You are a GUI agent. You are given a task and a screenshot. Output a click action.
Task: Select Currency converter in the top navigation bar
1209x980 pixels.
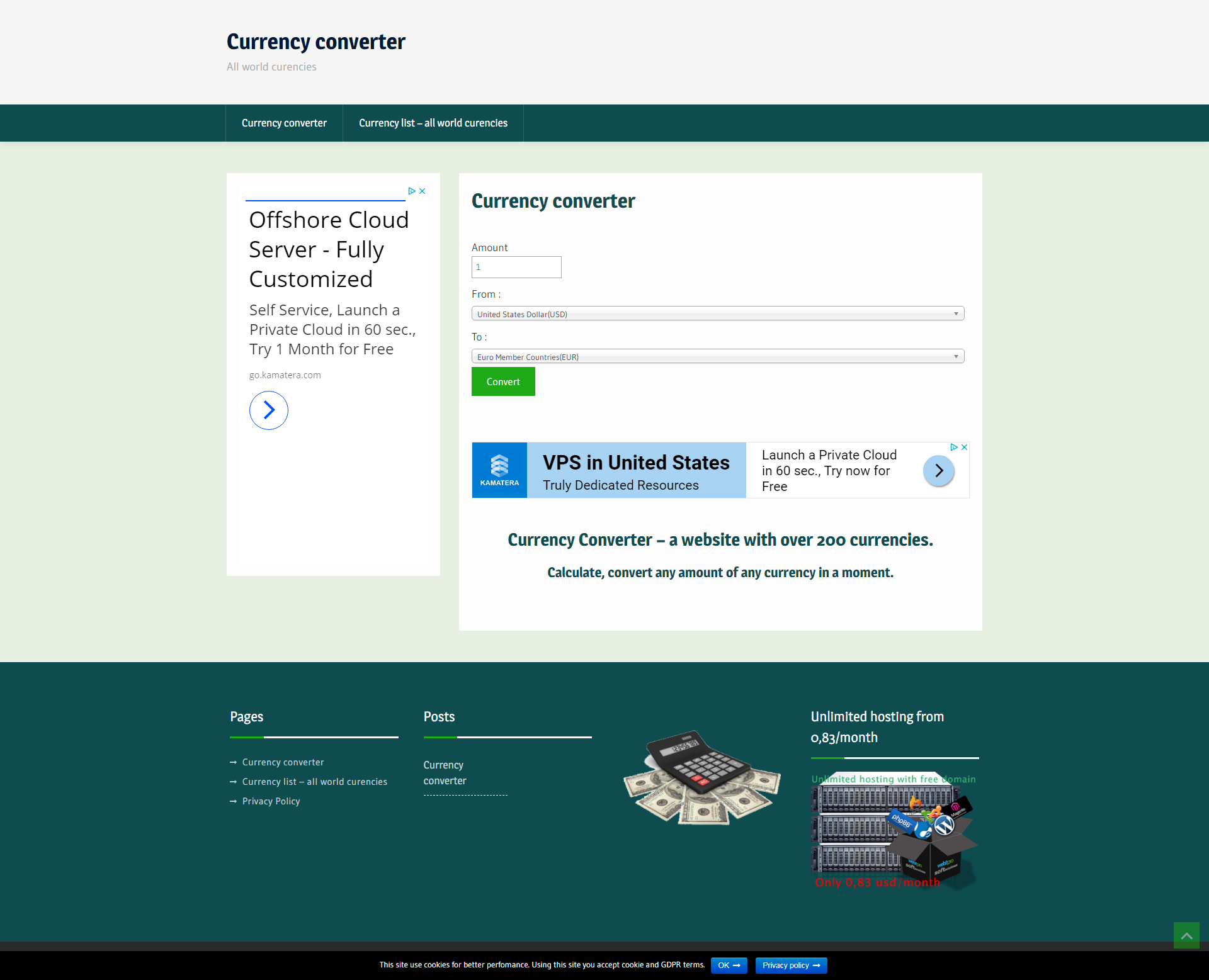tap(283, 123)
